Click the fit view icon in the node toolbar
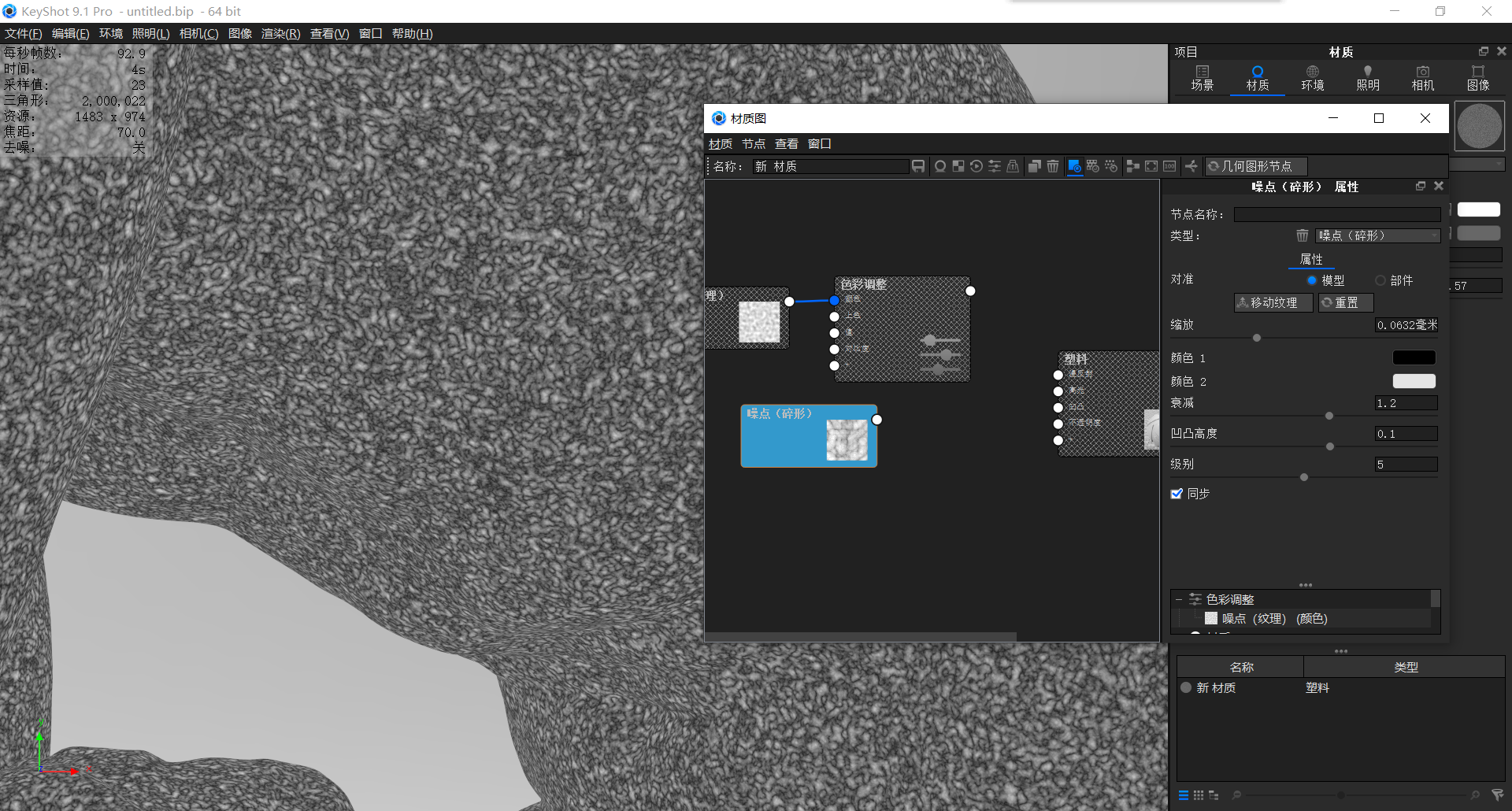The image size is (1512, 811). click(x=1151, y=166)
